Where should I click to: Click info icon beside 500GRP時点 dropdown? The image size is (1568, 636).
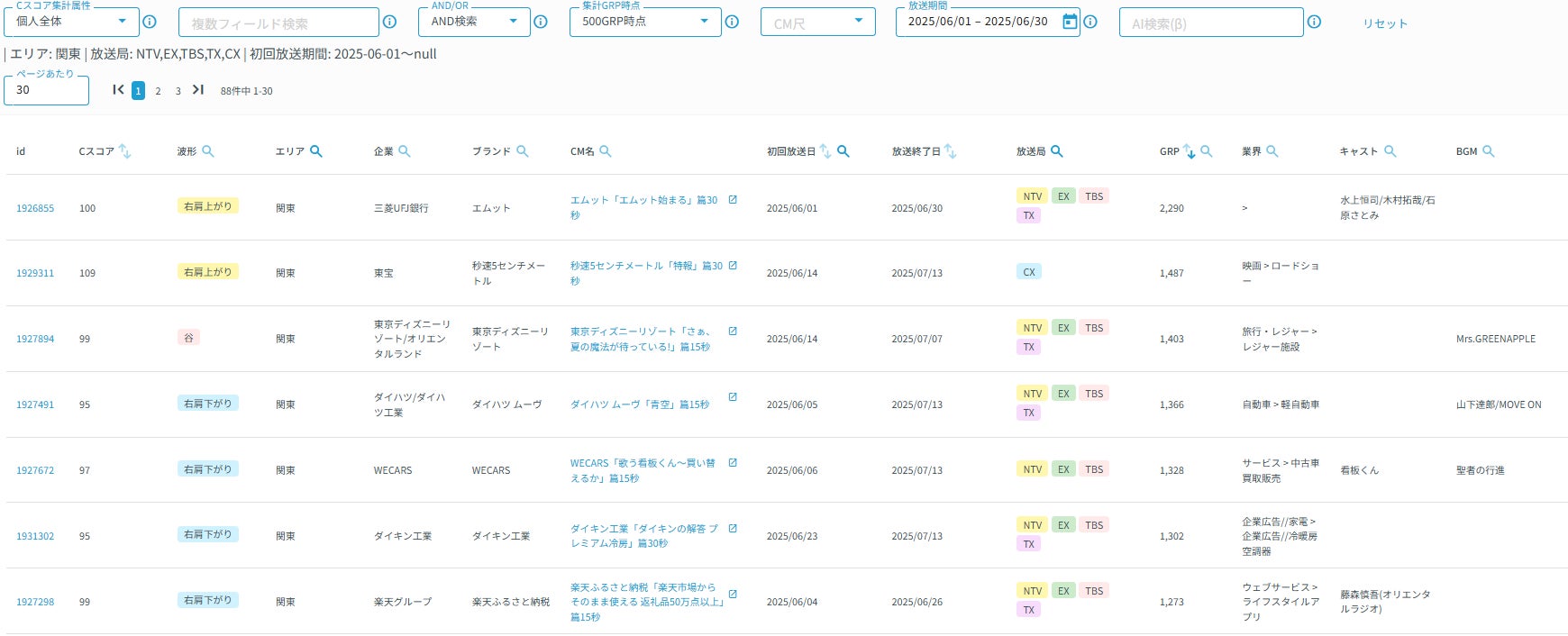click(732, 22)
